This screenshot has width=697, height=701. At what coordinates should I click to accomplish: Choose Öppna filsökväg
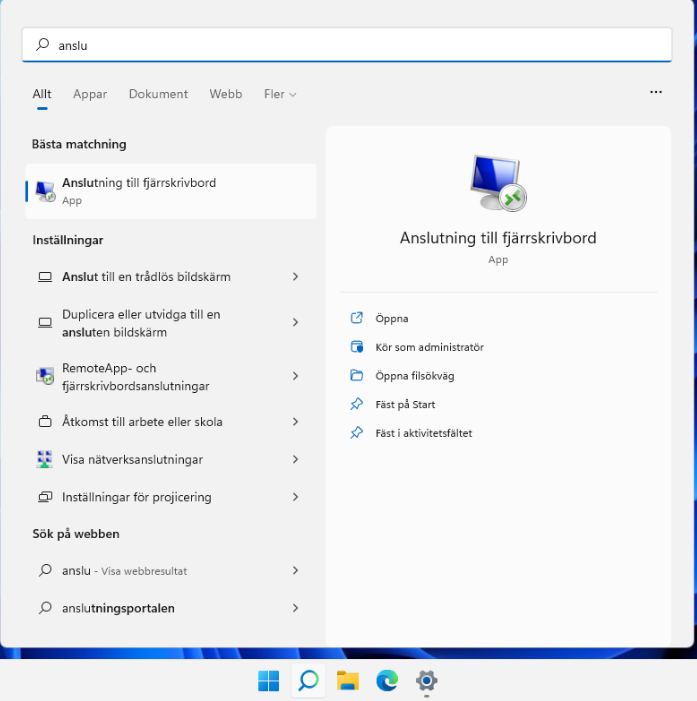tap(414, 376)
